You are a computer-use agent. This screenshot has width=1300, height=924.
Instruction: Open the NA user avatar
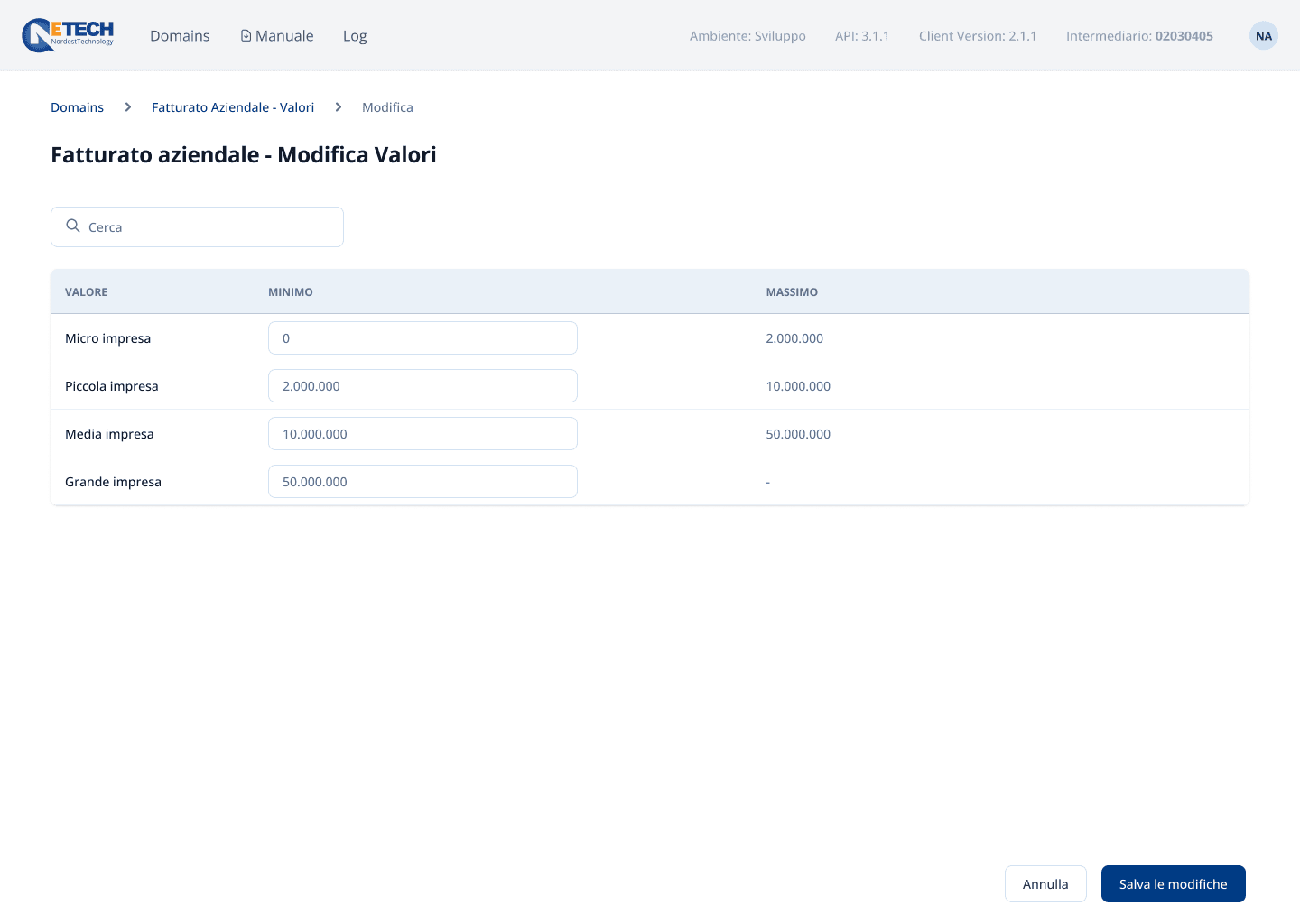1263,36
